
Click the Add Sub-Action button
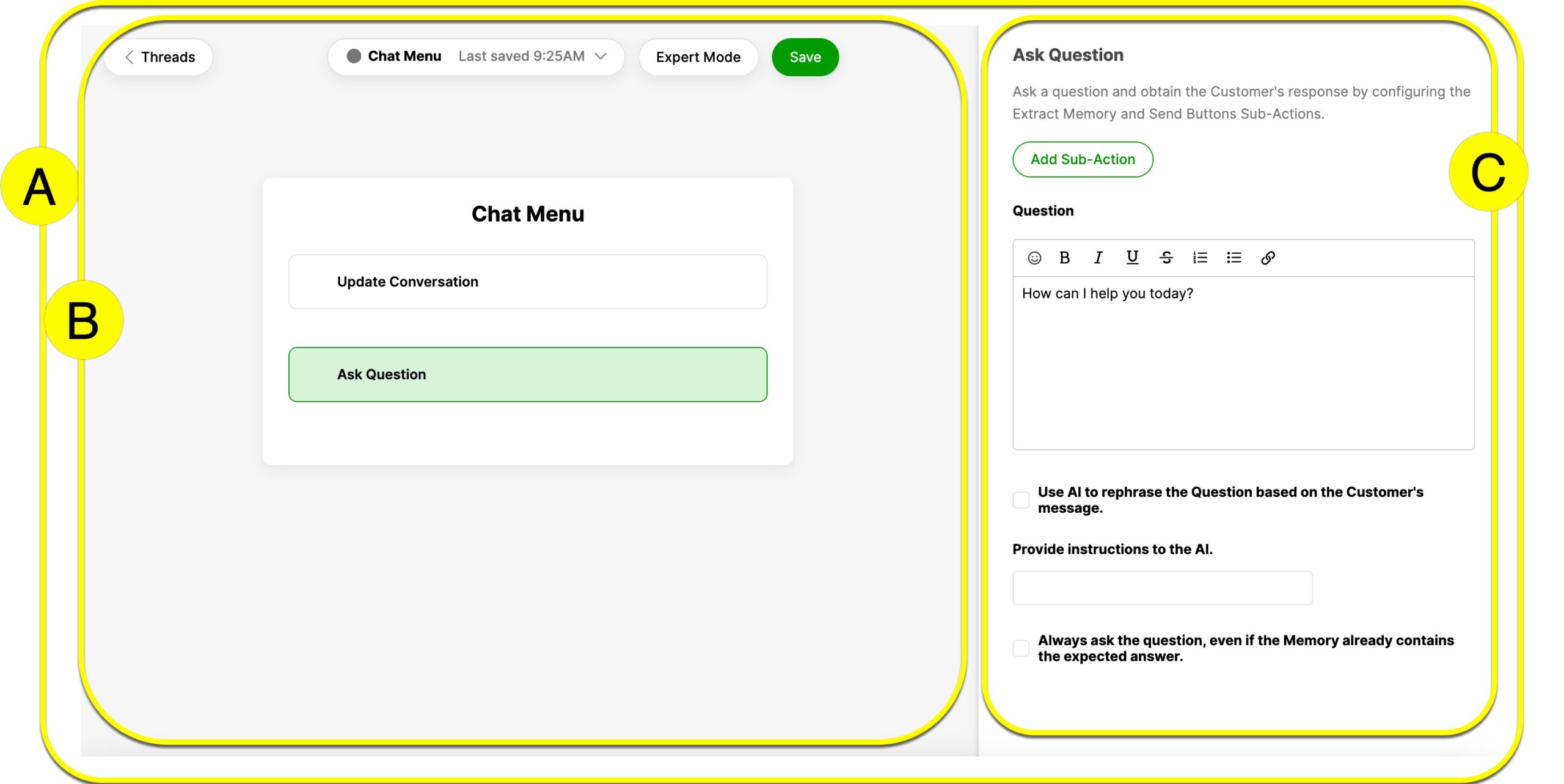(1082, 158)
